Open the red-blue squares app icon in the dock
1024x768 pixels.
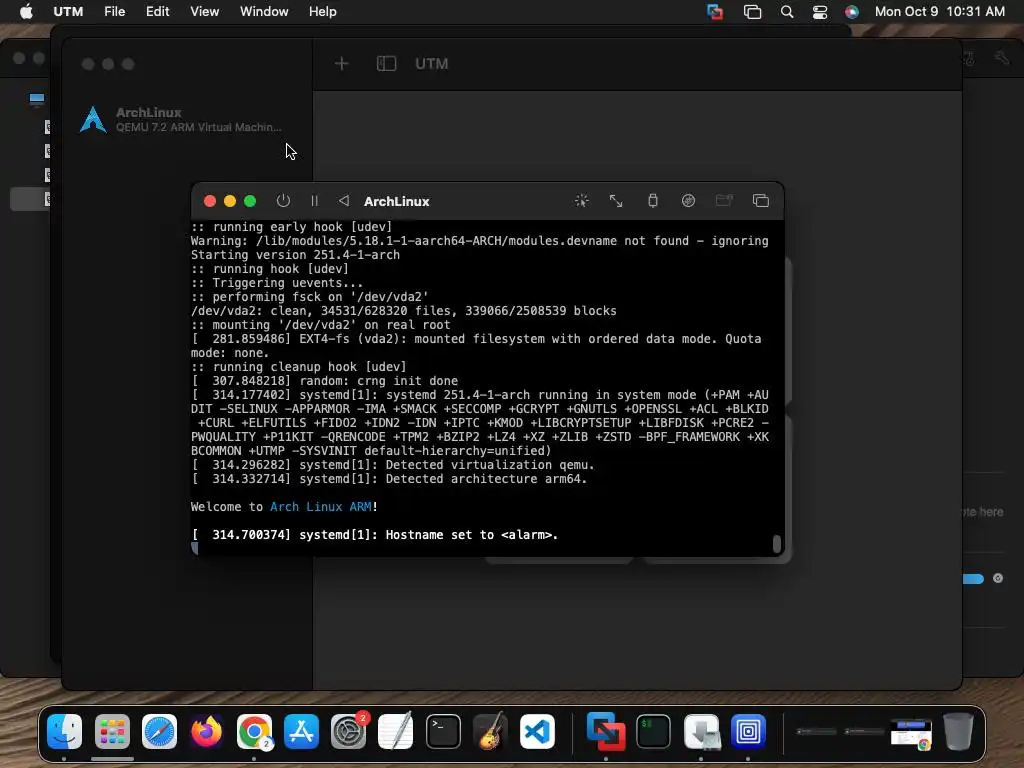coord(606,731)
